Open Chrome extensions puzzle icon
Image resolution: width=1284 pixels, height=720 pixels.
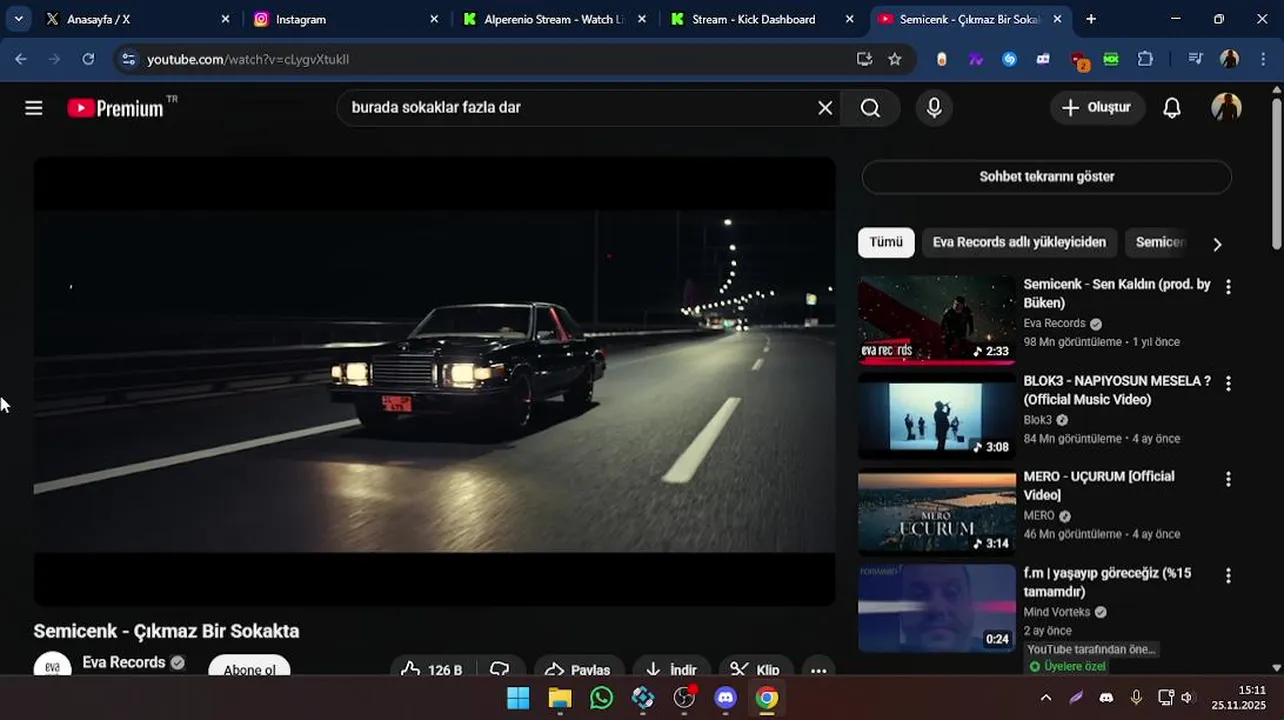click(x=1146, y=59)
